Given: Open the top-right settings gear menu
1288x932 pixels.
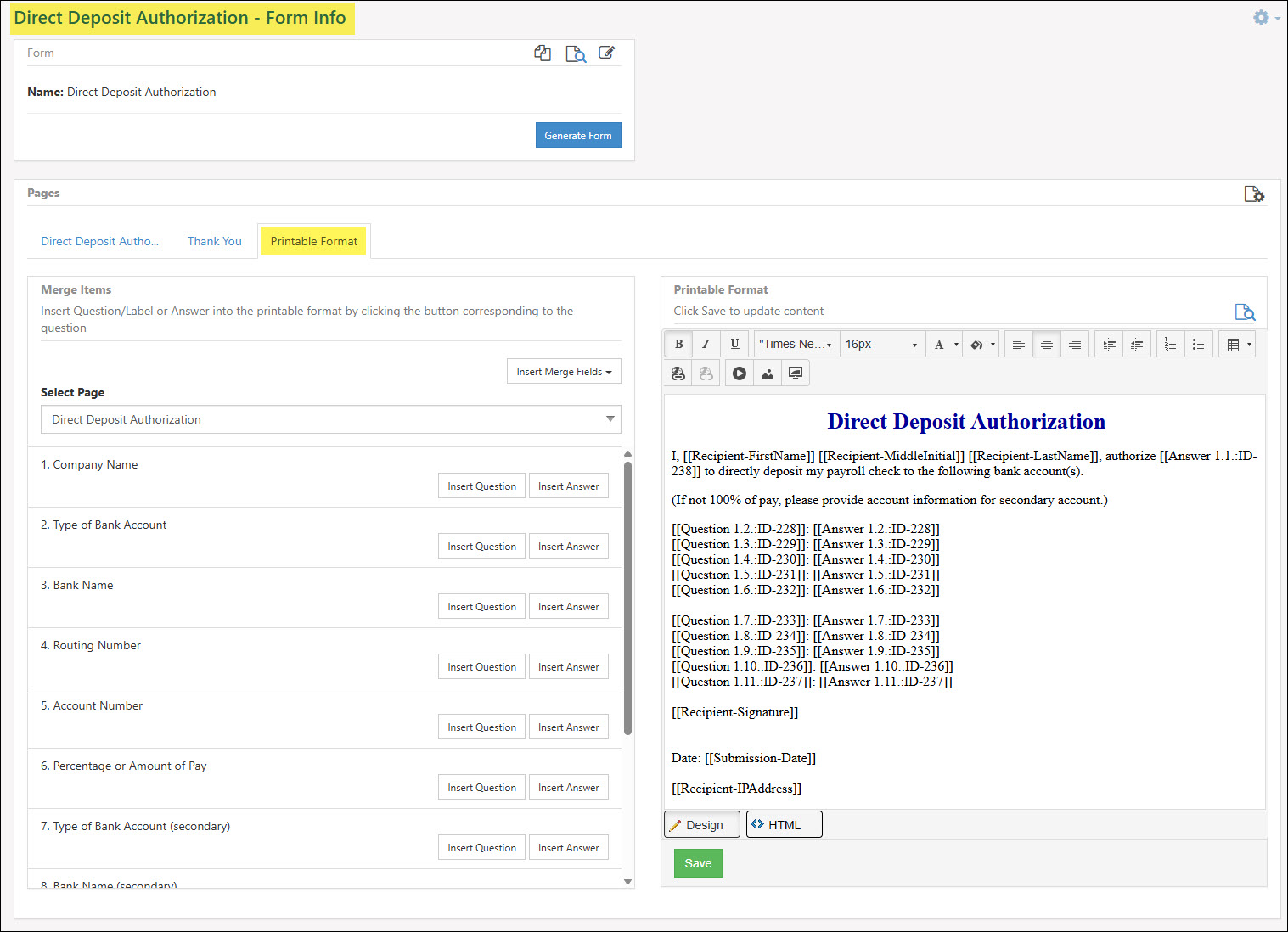Looking at the screenshot, I should [1266, 18].
